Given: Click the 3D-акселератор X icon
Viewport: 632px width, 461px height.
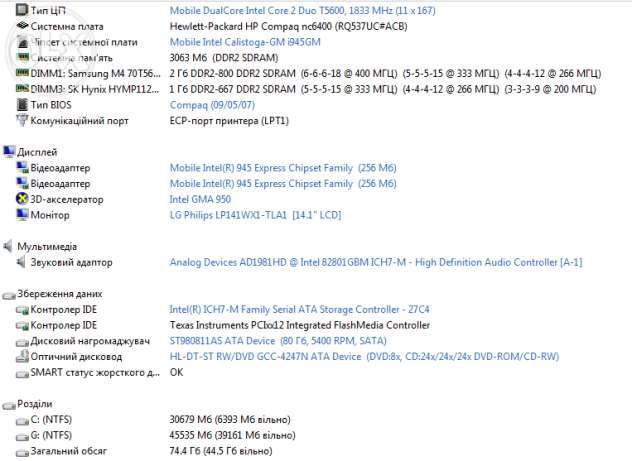Looking at the screenshot, I should [x=22, y=199].
